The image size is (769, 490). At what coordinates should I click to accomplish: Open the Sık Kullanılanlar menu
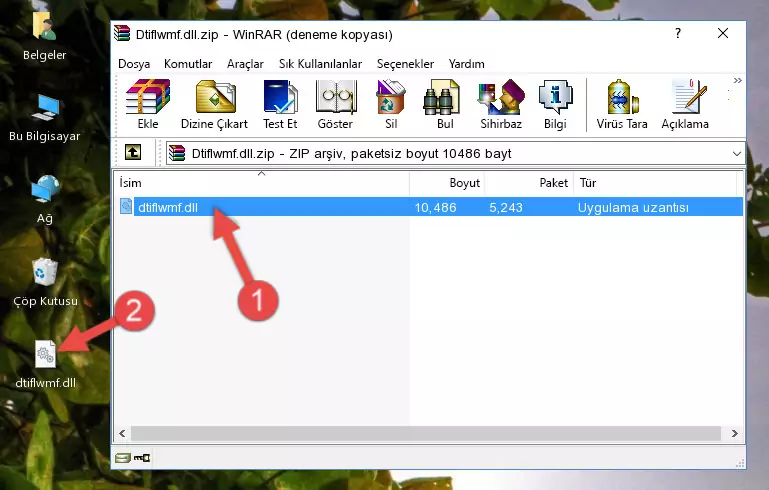tap(320, 64)
